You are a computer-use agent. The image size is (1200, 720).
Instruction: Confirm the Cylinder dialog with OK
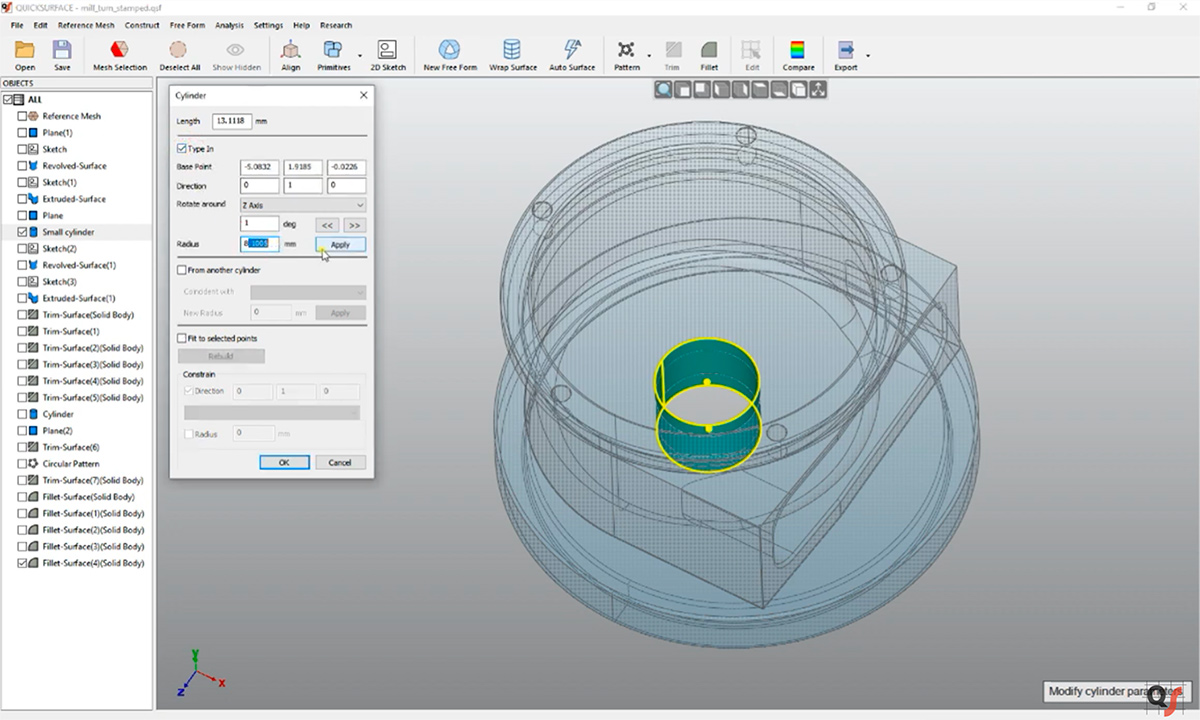284,462
